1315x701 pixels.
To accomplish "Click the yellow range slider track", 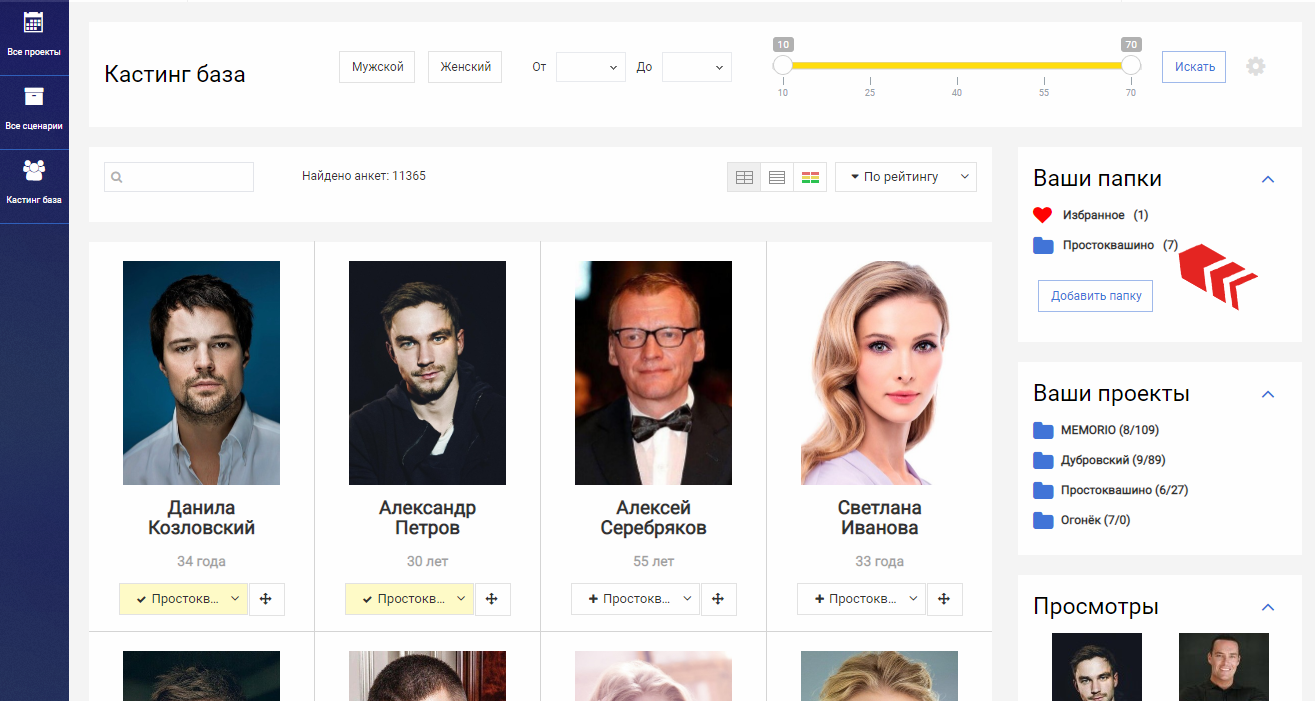I will (x=957, y=65).
